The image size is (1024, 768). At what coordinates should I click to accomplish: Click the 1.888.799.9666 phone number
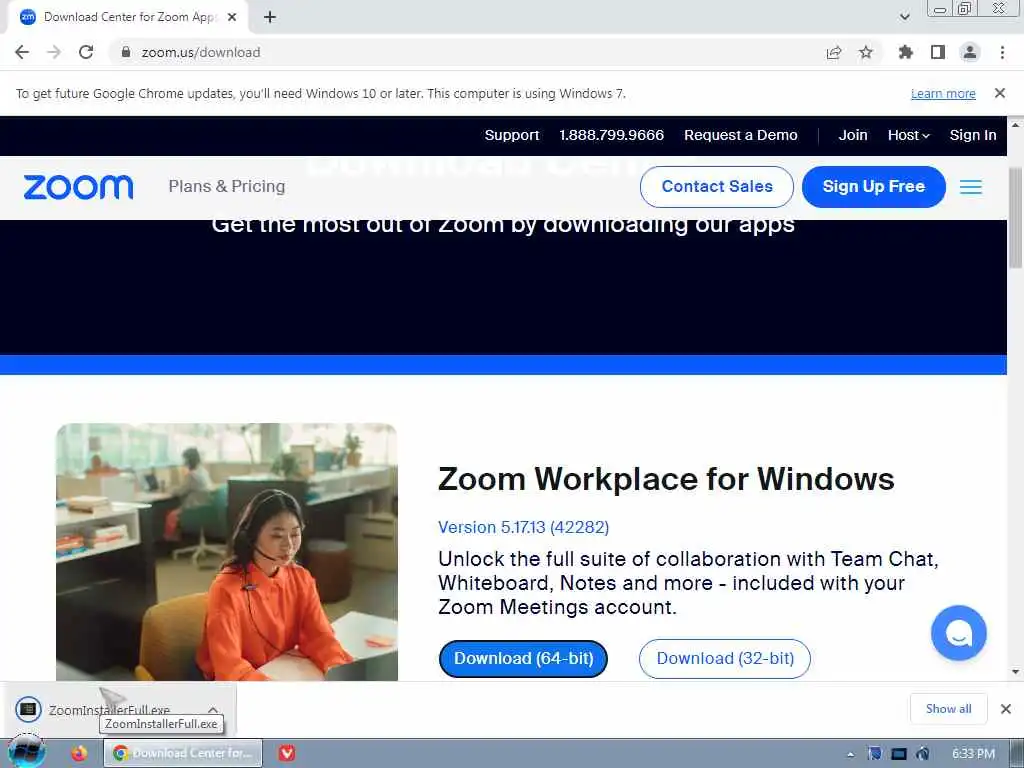click(x=611, y=135)
